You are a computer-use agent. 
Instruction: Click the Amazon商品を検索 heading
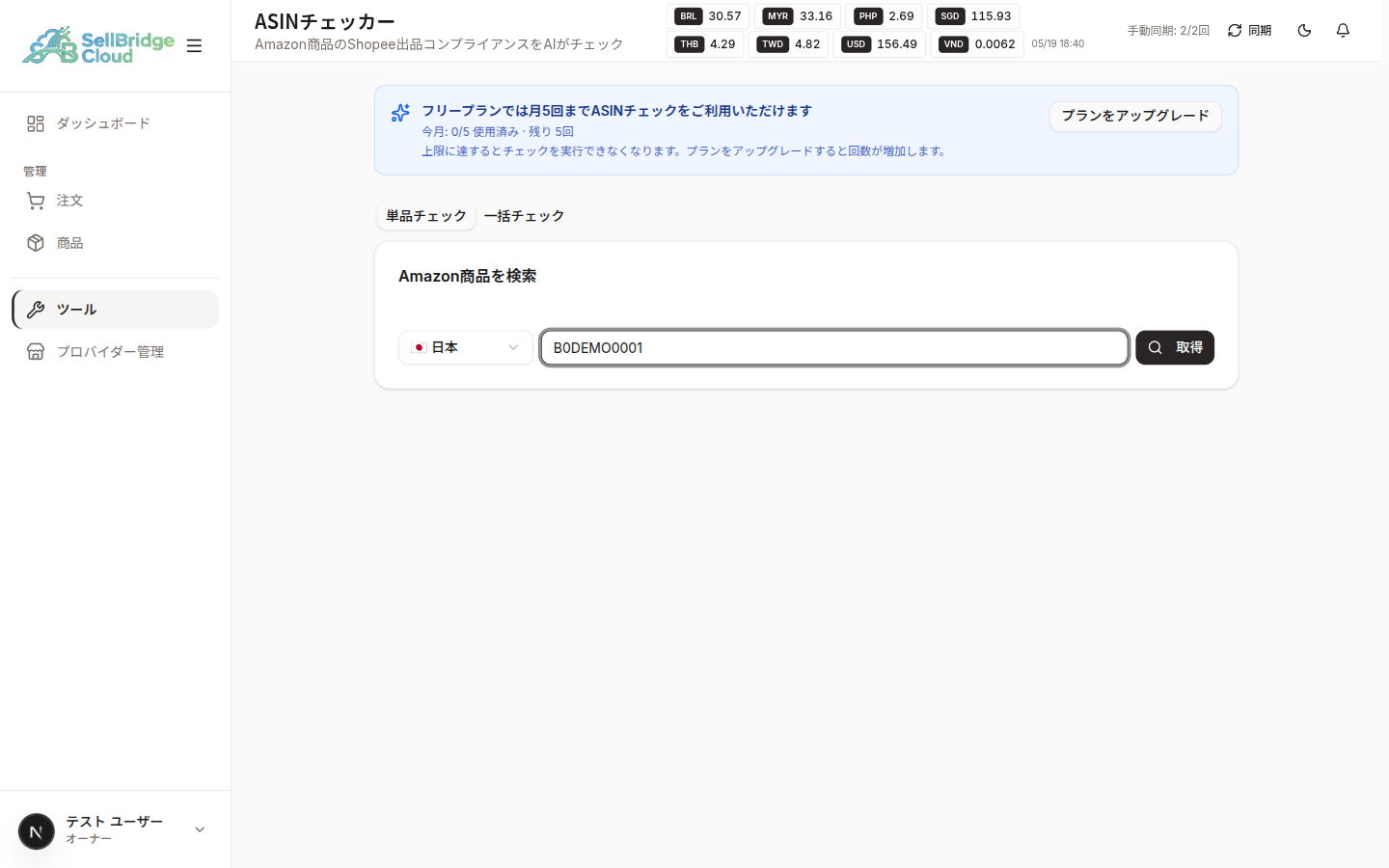[x=467, y=276]
